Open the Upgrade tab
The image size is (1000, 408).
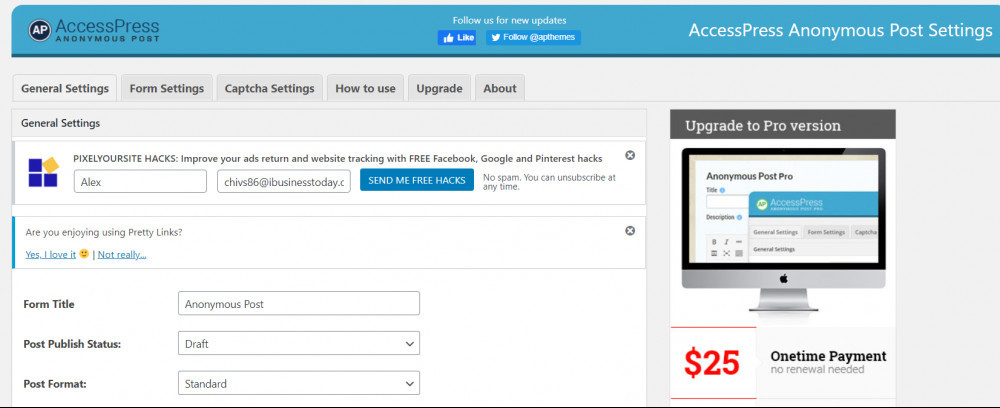[439, 88]
